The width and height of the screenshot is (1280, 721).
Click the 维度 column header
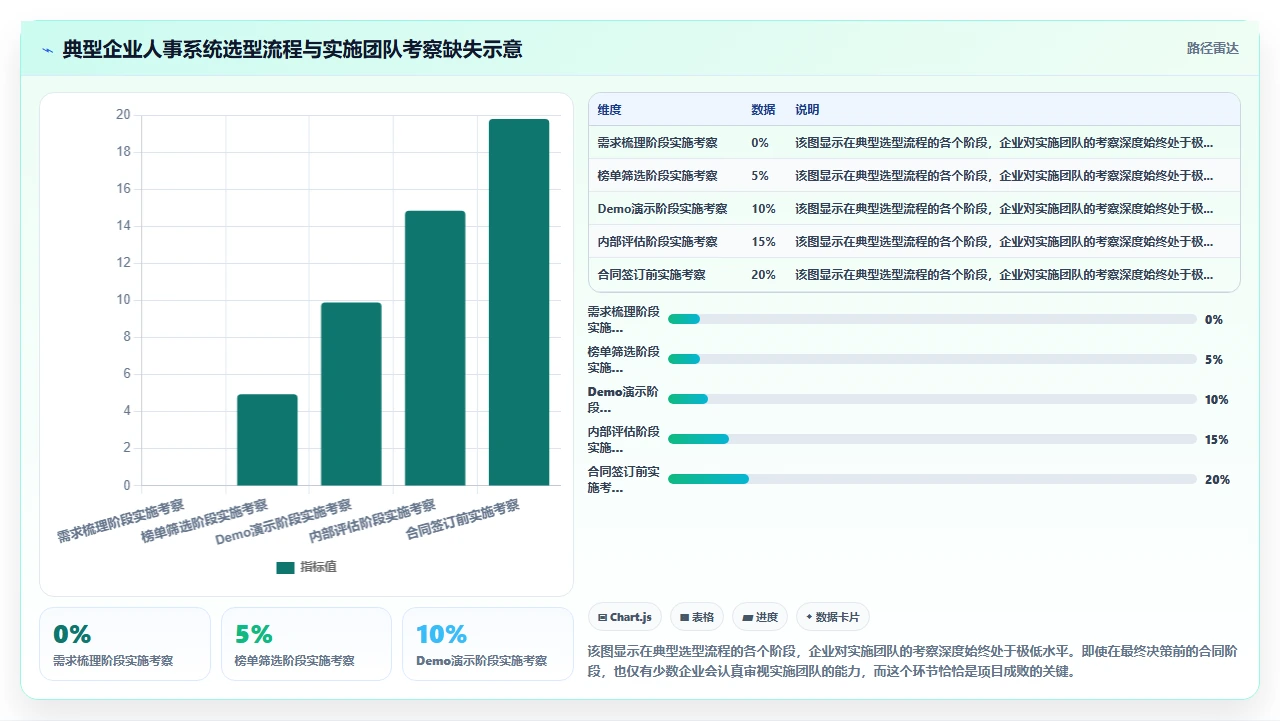pyautogui.click(x=609, y=110)
